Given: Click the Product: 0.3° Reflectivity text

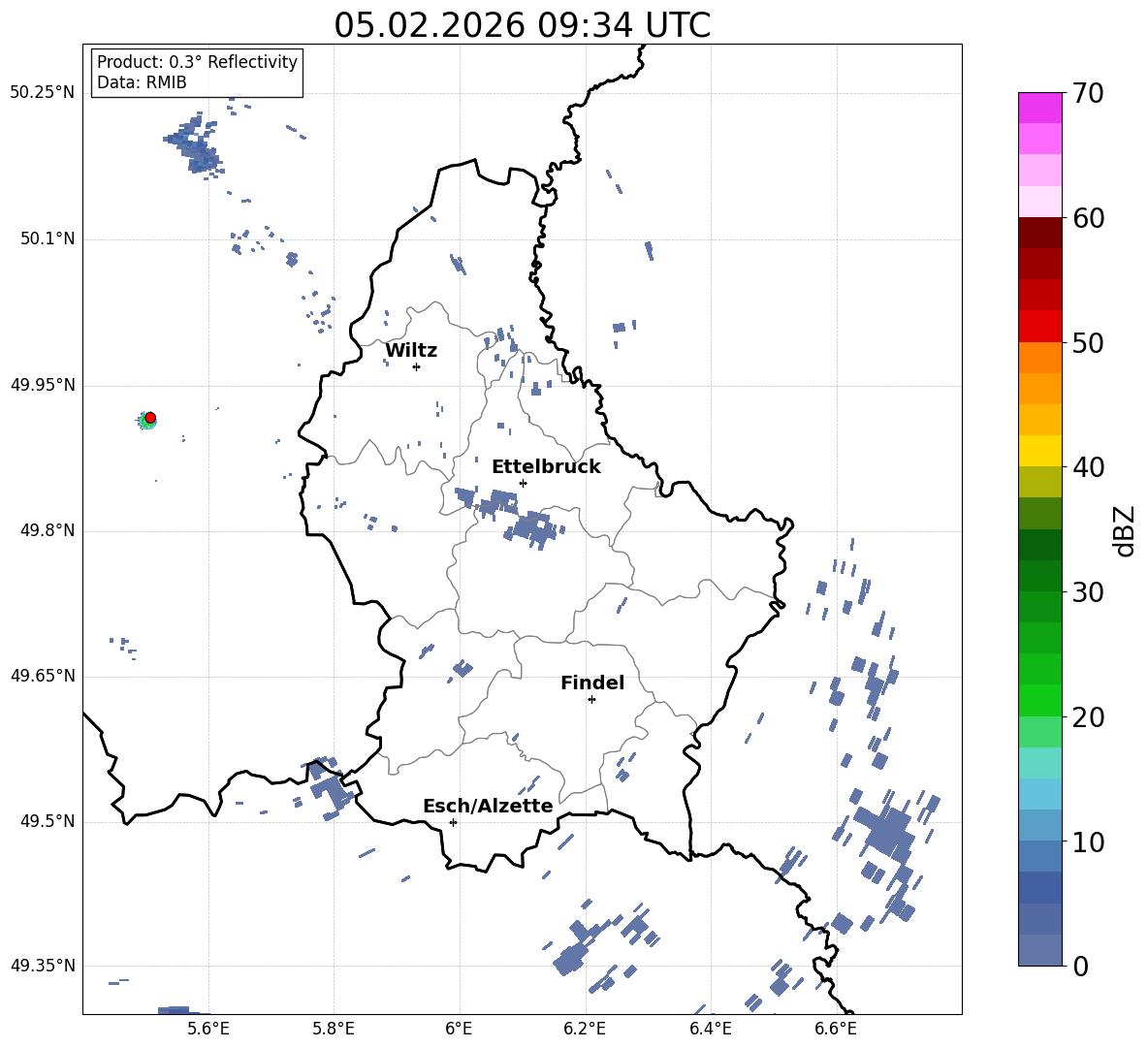Looking at the screenshot, I should click(197, 62).
